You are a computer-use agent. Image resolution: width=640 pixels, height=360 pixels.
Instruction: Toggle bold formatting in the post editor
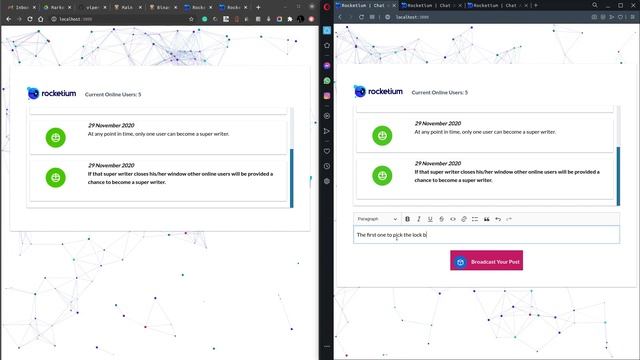(x=407, y=219)
